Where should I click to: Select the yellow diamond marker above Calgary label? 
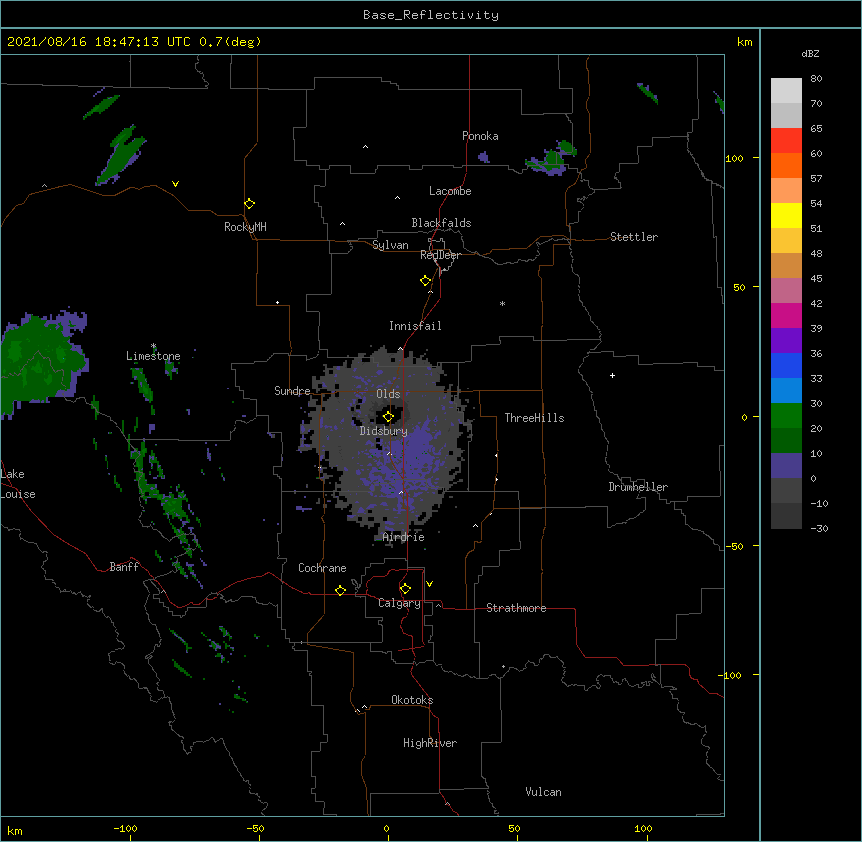(x=406, y=589)
